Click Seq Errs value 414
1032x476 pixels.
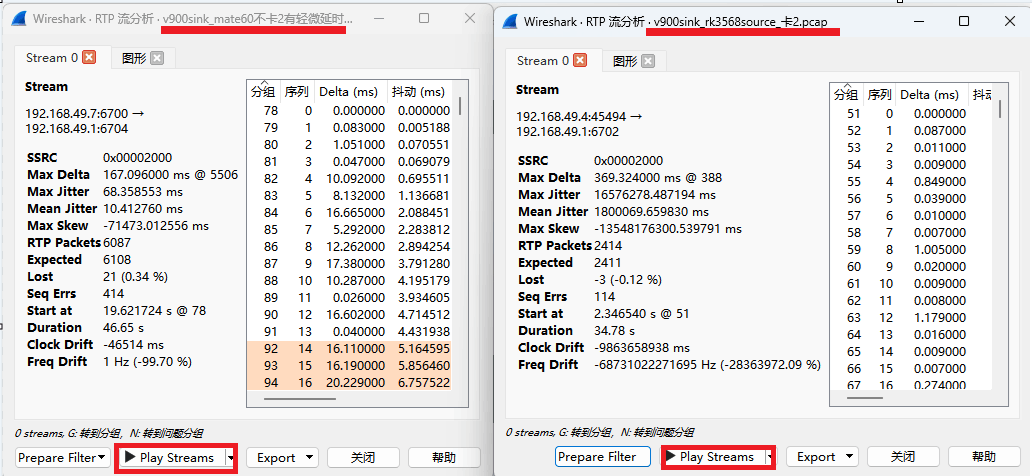114,294
